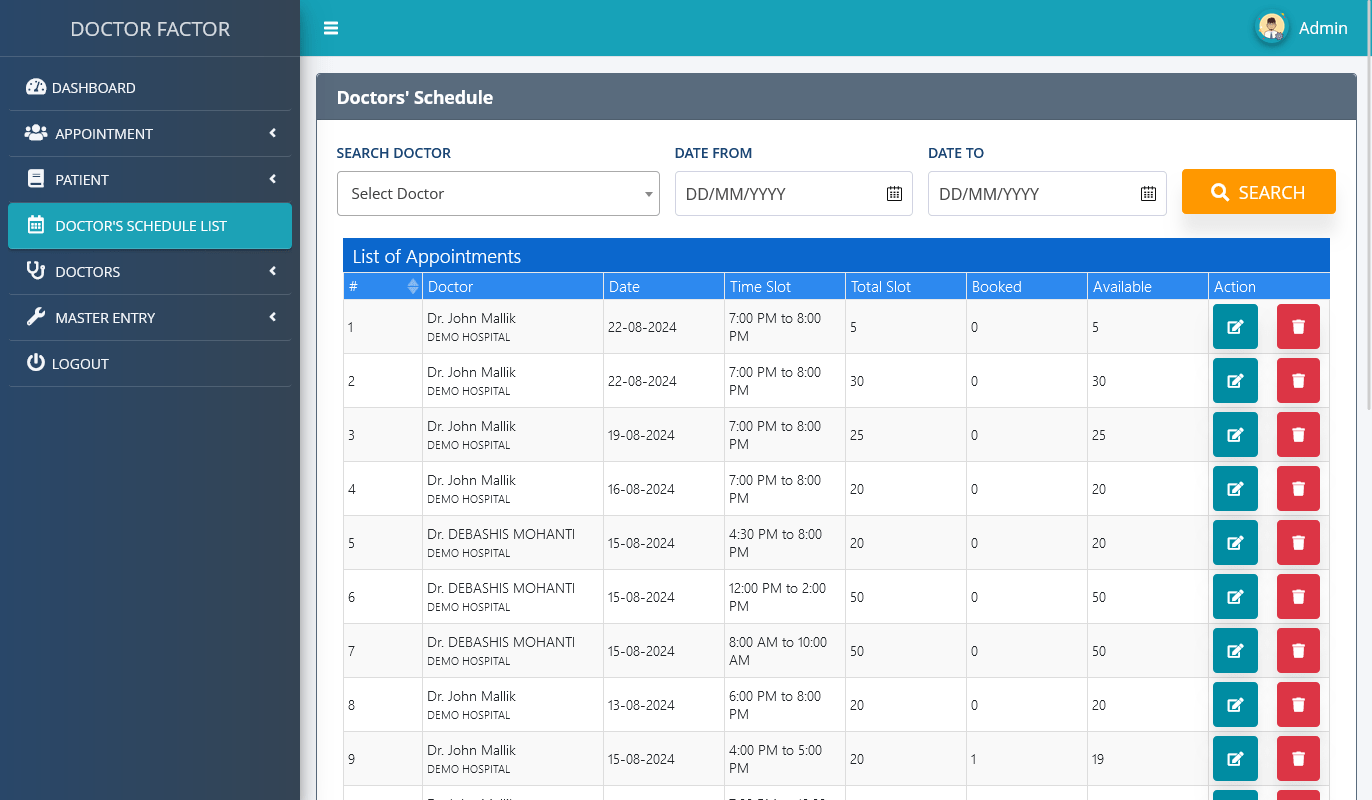Viewport: 1372px width, 800px height.
Task: Edit schedule row 1 for 22-08-2024
Action: click(1234, 327)
